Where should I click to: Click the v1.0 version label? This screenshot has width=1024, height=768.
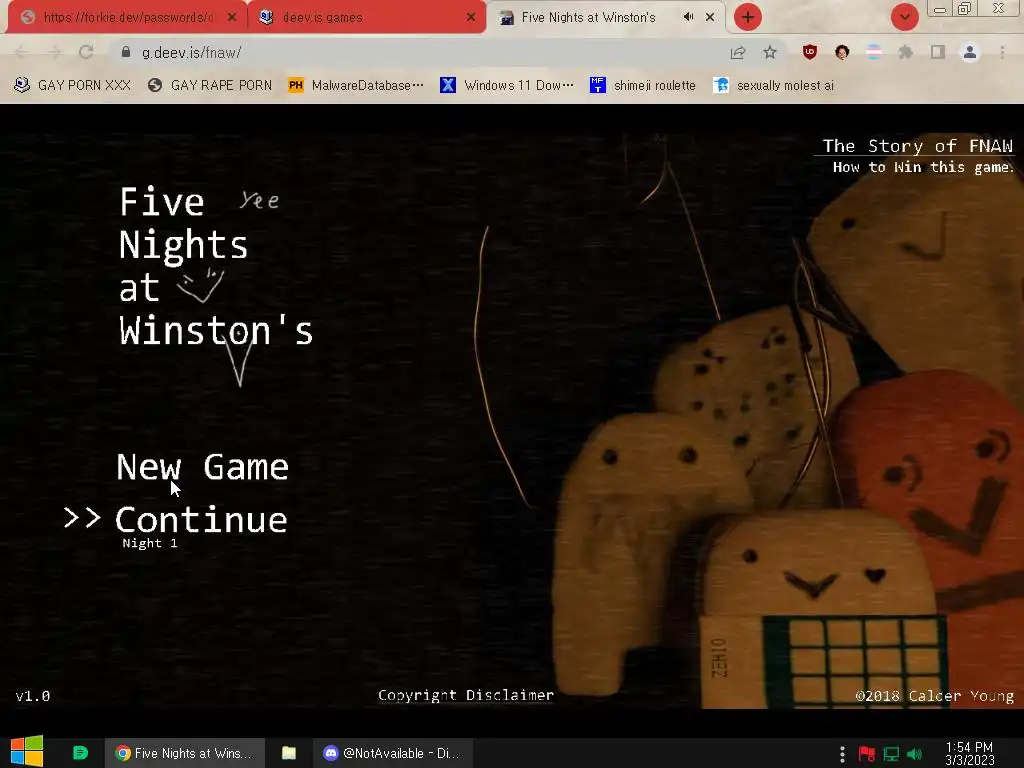pyautogui.click(x=33, y=696)
